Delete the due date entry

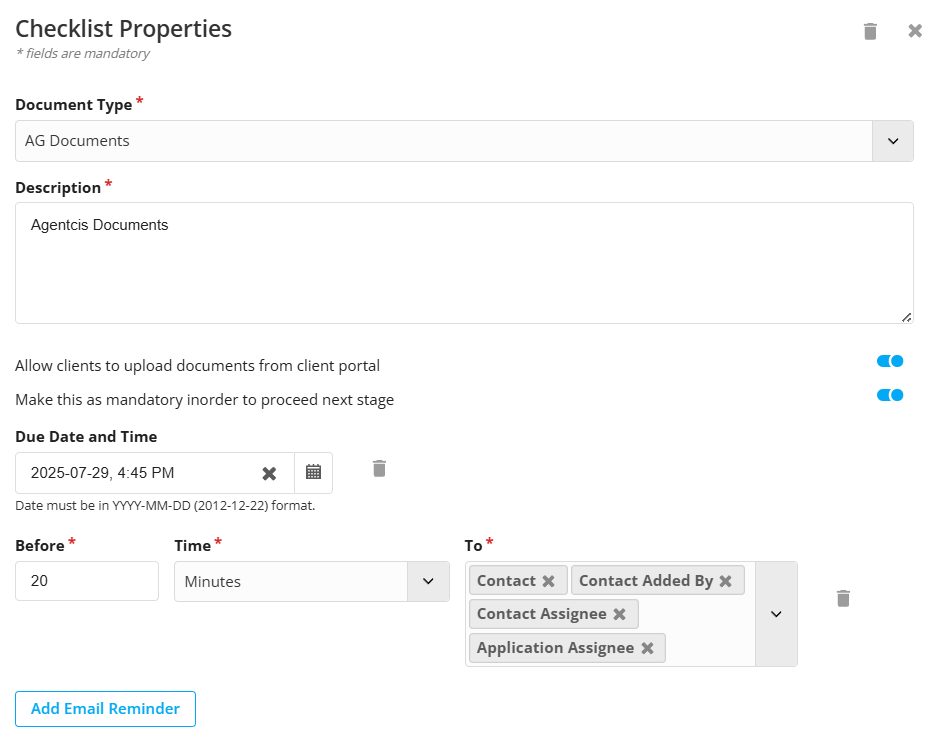pos(379,468)
